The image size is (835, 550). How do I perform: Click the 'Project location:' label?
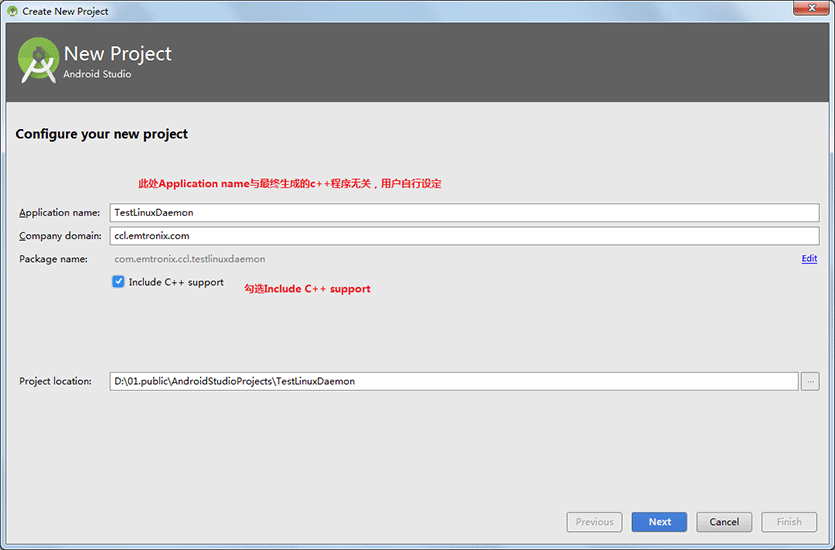(x=55, y=381)
